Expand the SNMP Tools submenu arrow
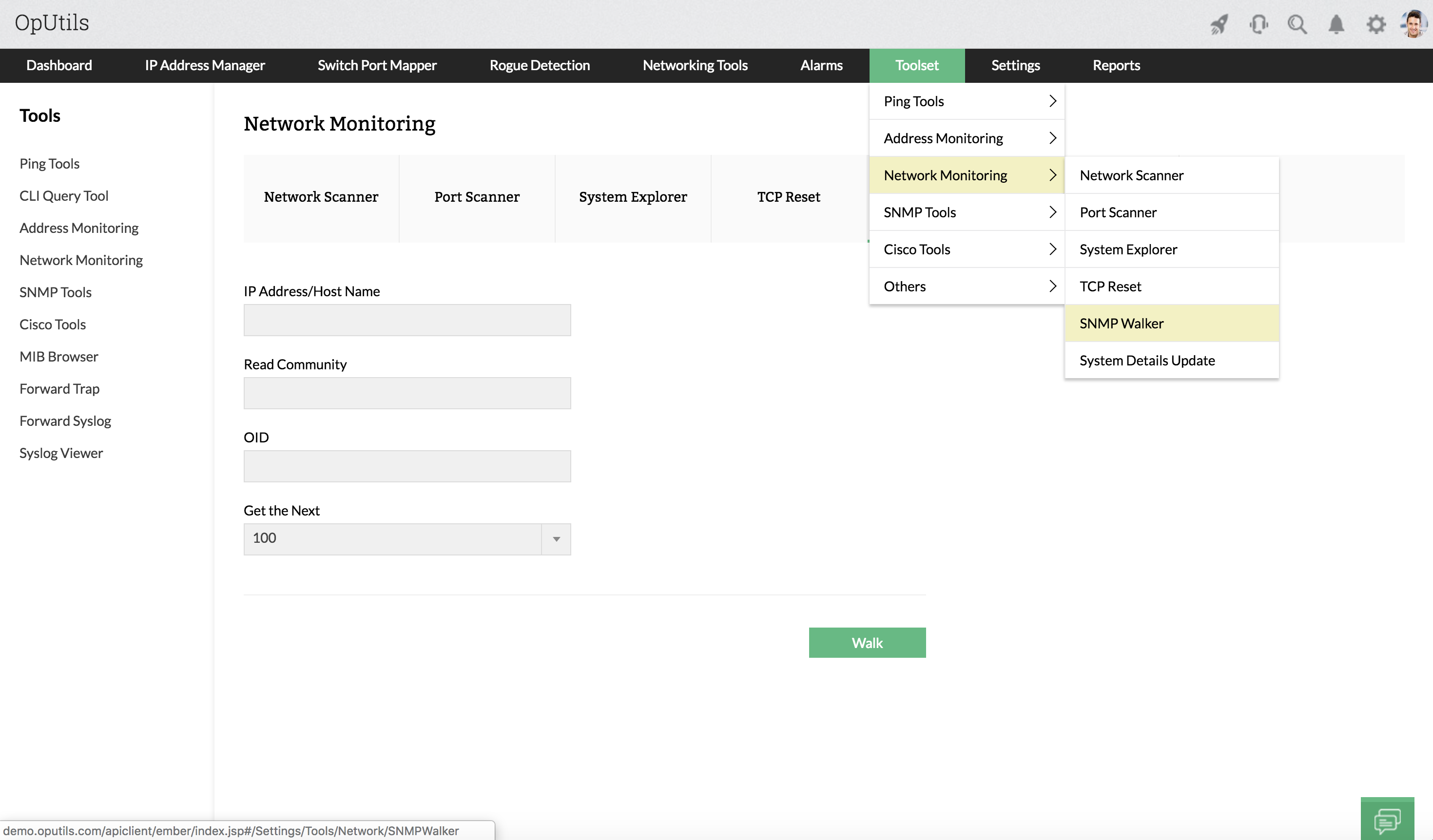 (1053, 212)
